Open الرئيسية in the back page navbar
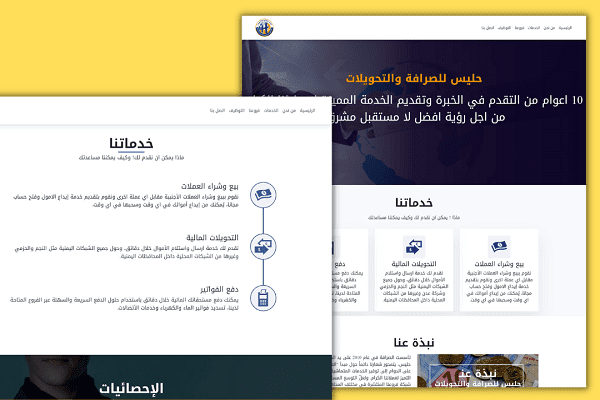The width and height of the screenshot is (600, 400). coord(565,28)
